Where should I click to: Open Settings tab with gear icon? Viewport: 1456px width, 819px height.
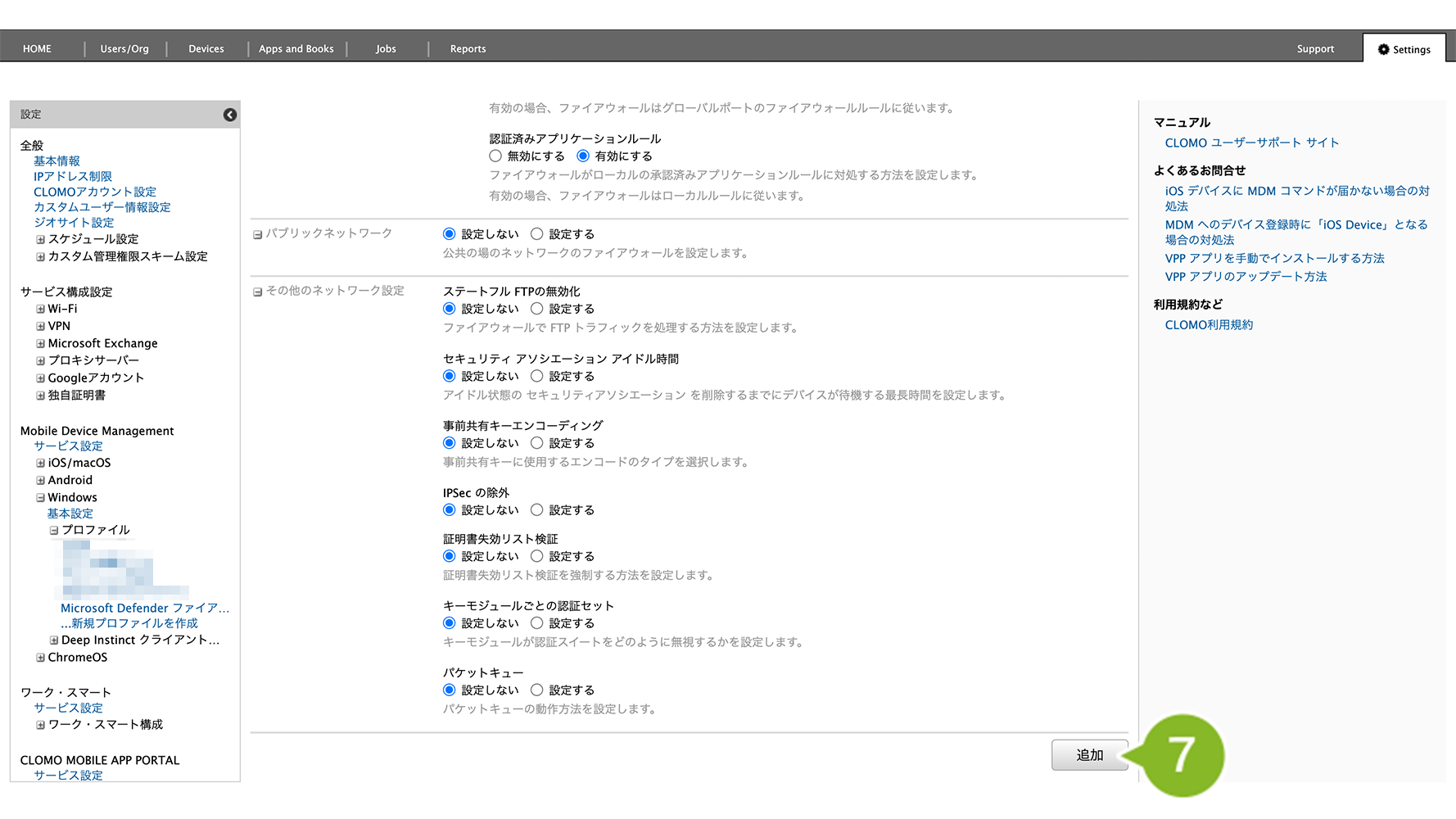(x=1404, y=49)
